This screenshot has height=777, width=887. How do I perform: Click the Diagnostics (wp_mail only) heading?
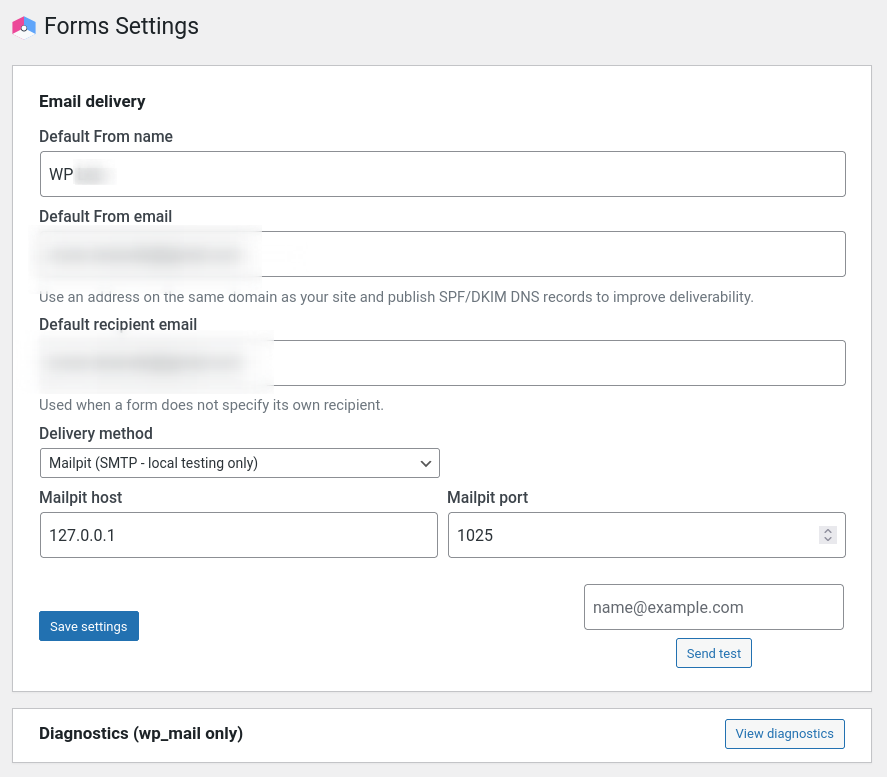pos(142,733)
